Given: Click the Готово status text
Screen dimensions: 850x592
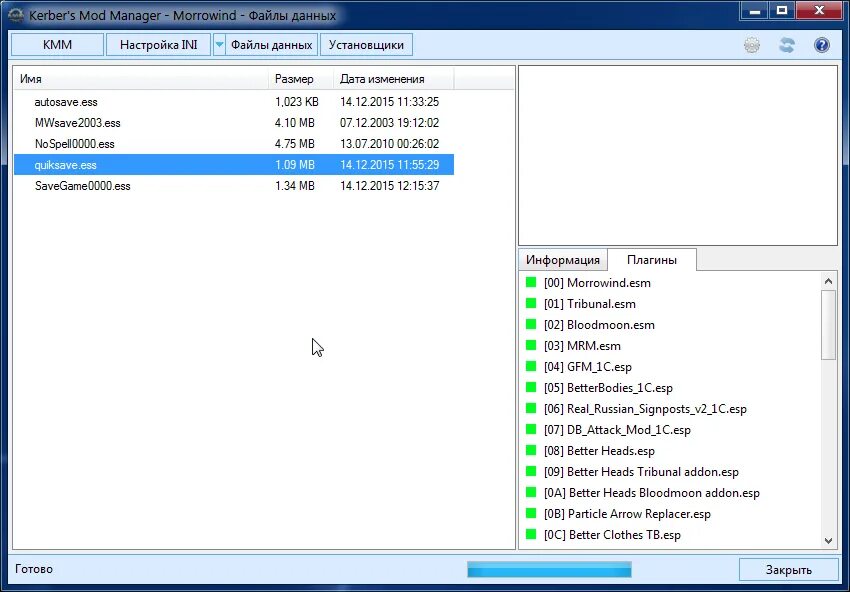Looking at the screenshot, I should 34,569.
